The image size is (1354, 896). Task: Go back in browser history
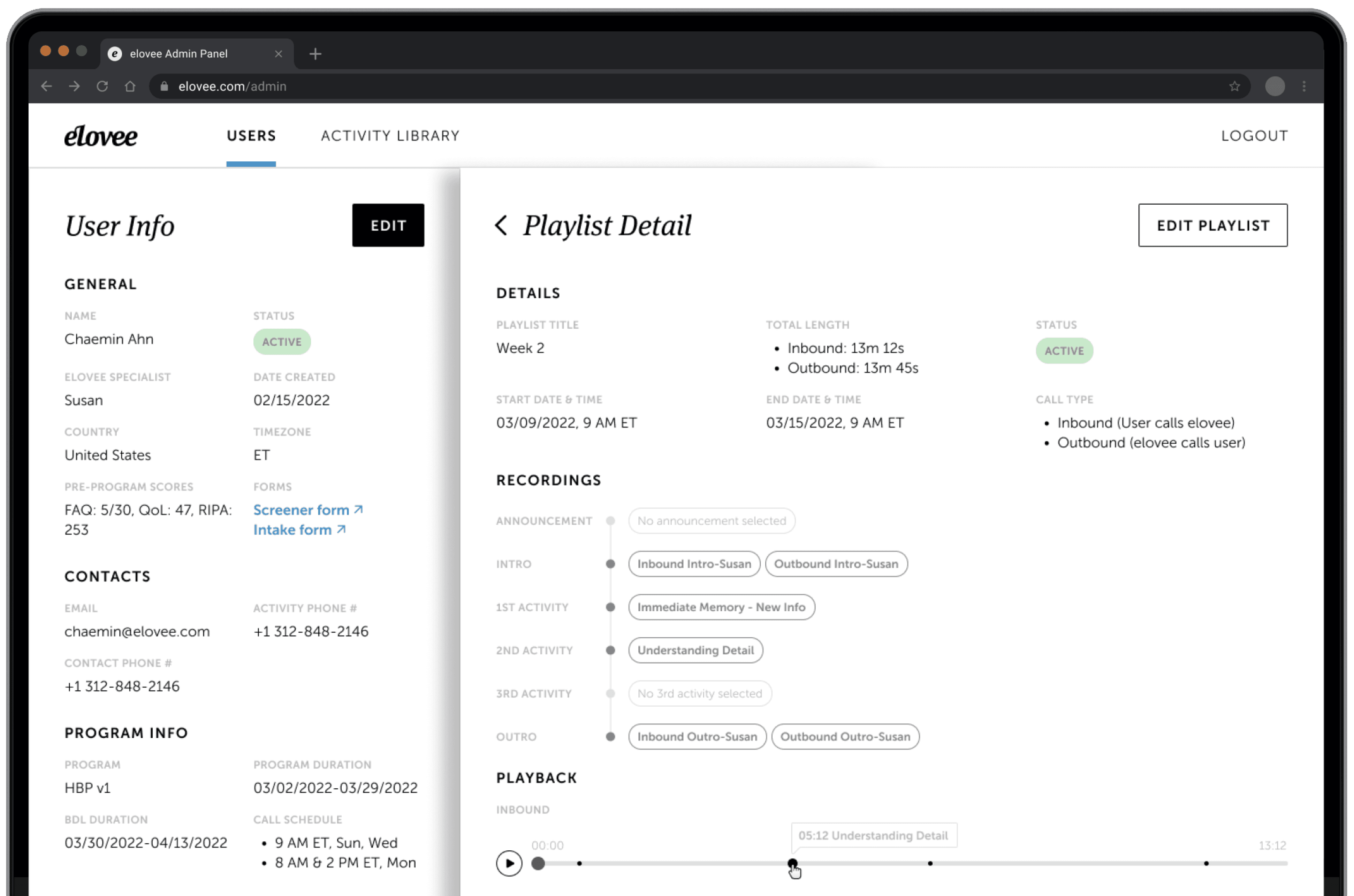click(47, 86)
